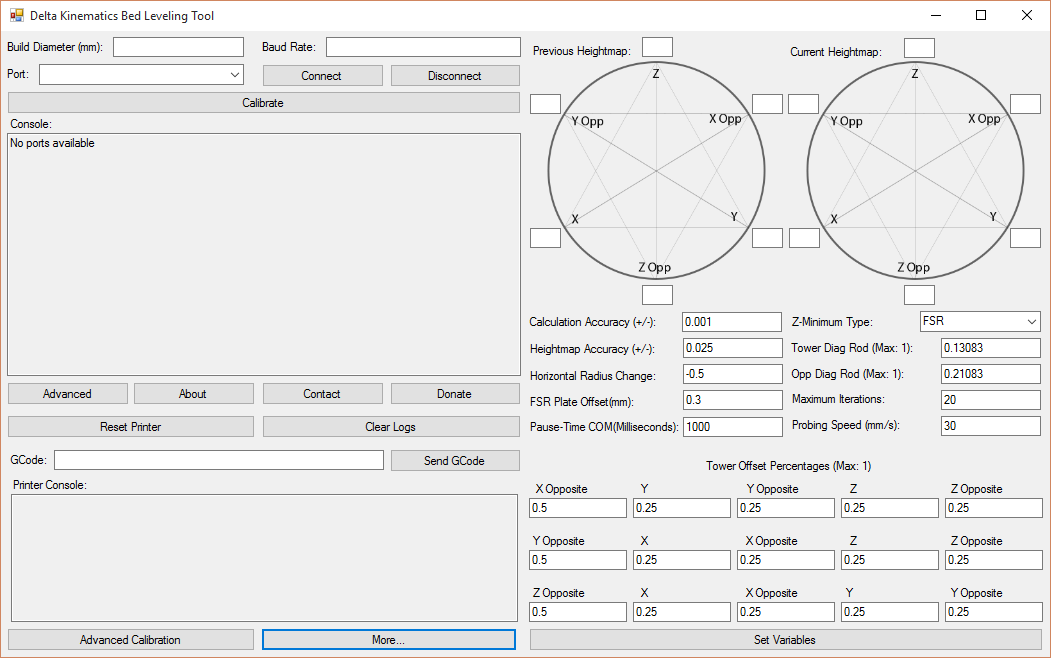Open the Advanced settings
This screenshot has height=658, width=1051.
[67, 394]
